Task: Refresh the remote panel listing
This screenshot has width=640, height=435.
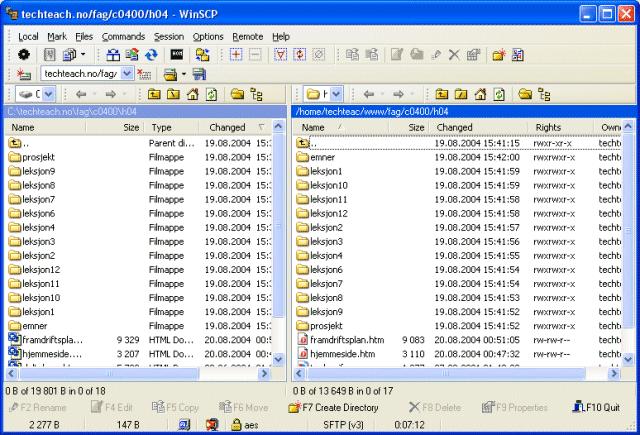Action: point(499,94)
